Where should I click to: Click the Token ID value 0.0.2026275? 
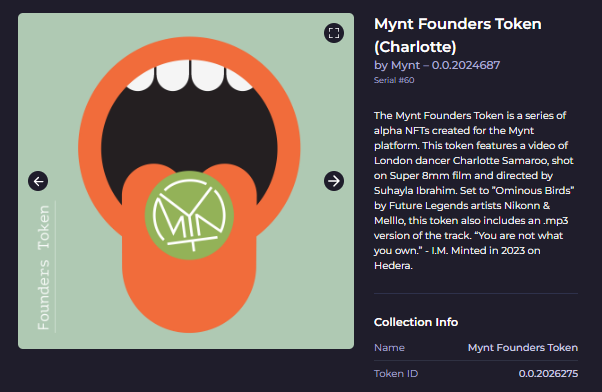click(x=548, y=374)
